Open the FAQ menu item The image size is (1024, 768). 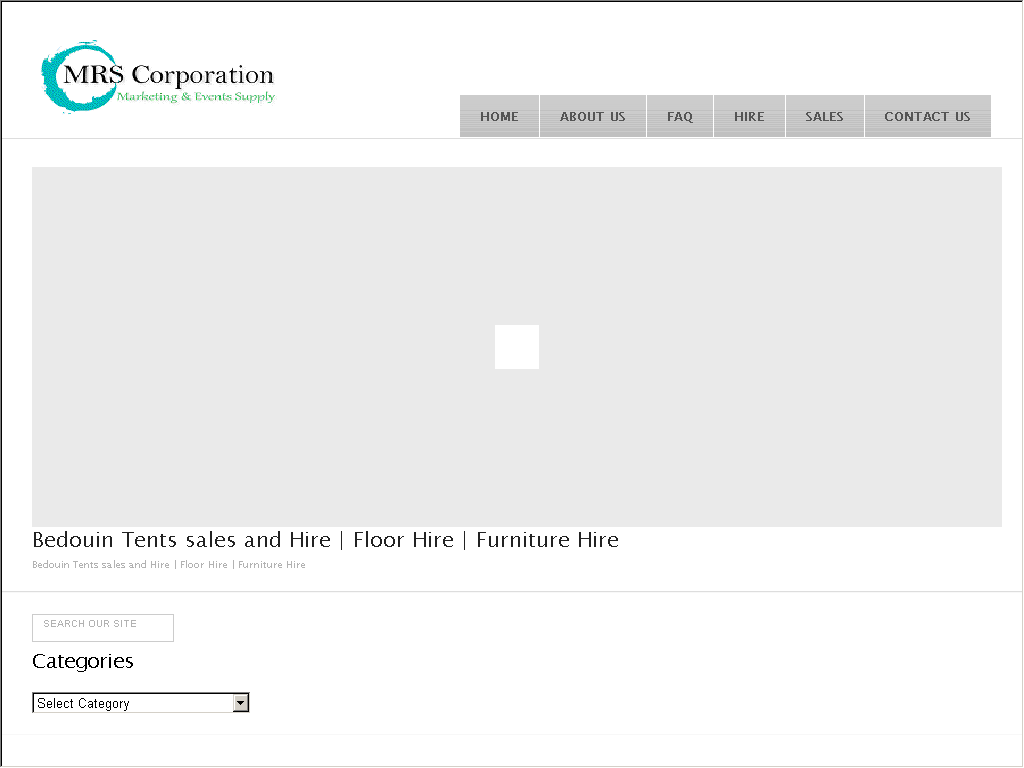pyautogui.click(x=680, y=116)
